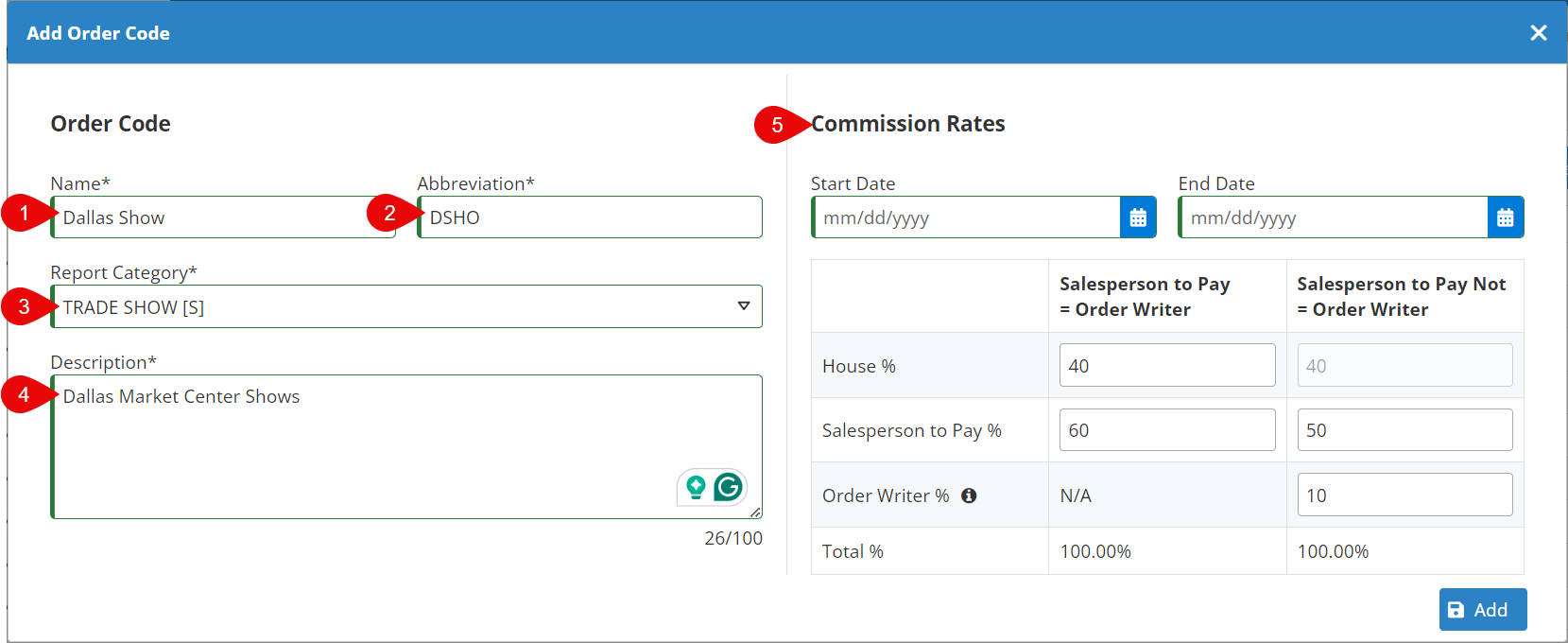Open the Start Date calendar picker

coord(1138,217)
